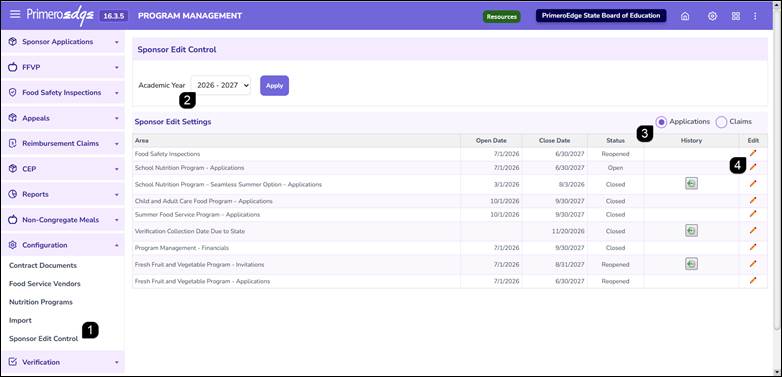Open the settings gear in header
The width and height of the screenshot is (782, 377).
(x=712, y=16)
